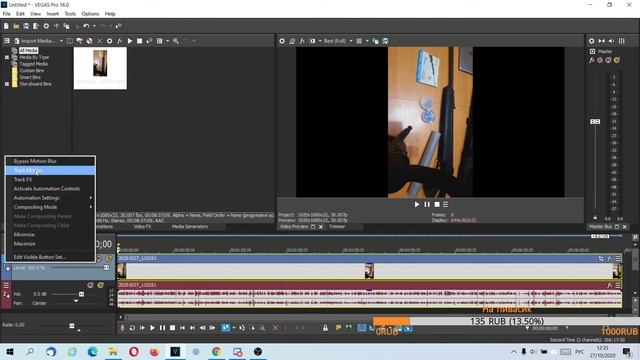
Task: Copy preview snapshot to clipboard
Action: (x=376, y=41)
